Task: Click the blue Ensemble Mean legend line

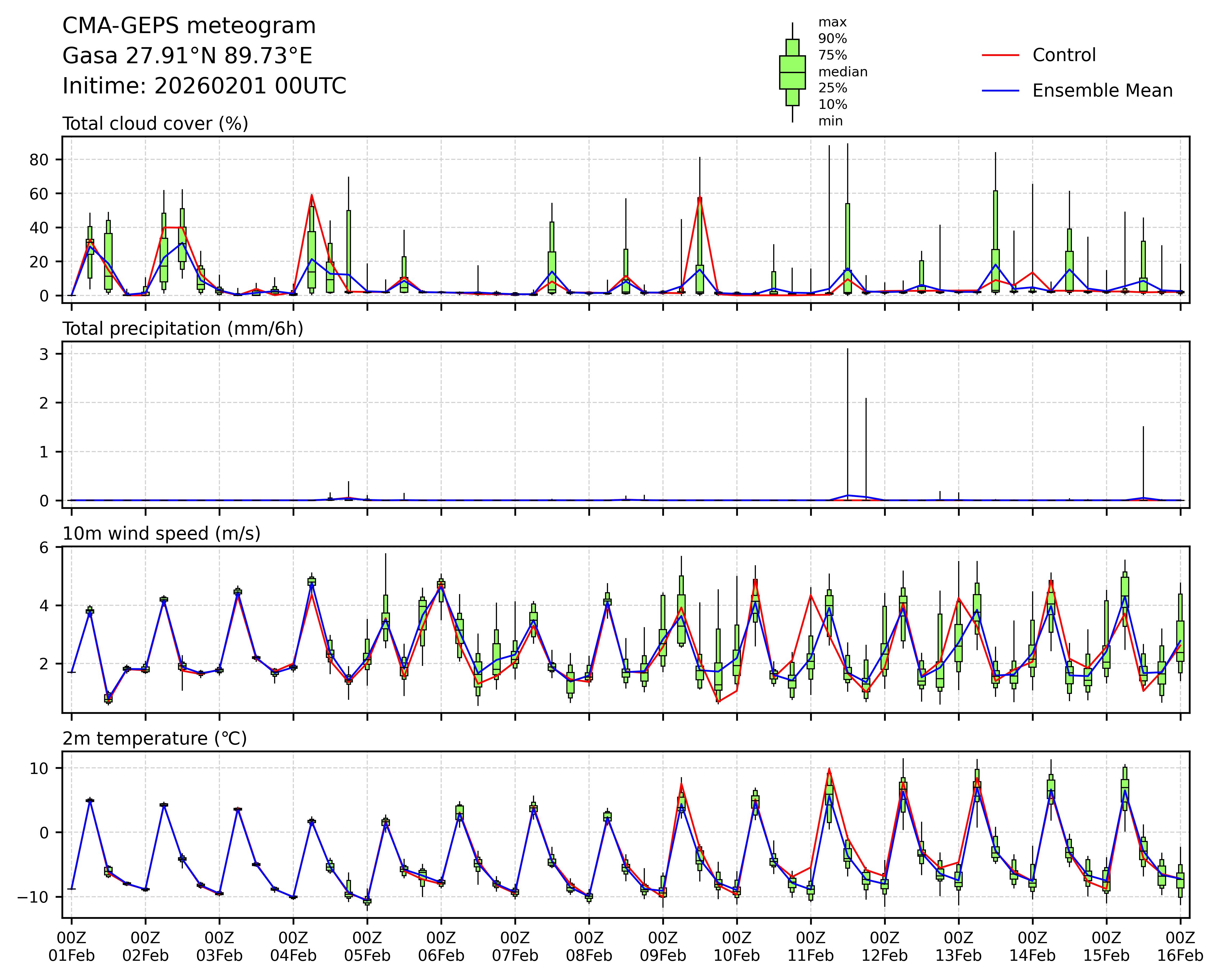Action: [x=1000, y=90]
